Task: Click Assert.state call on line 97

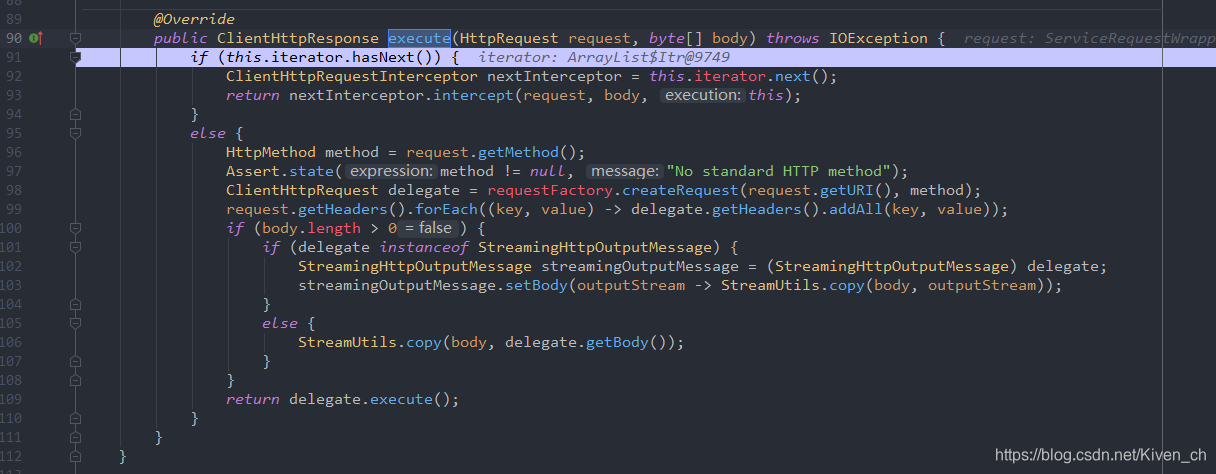Action: coord(280,171)
